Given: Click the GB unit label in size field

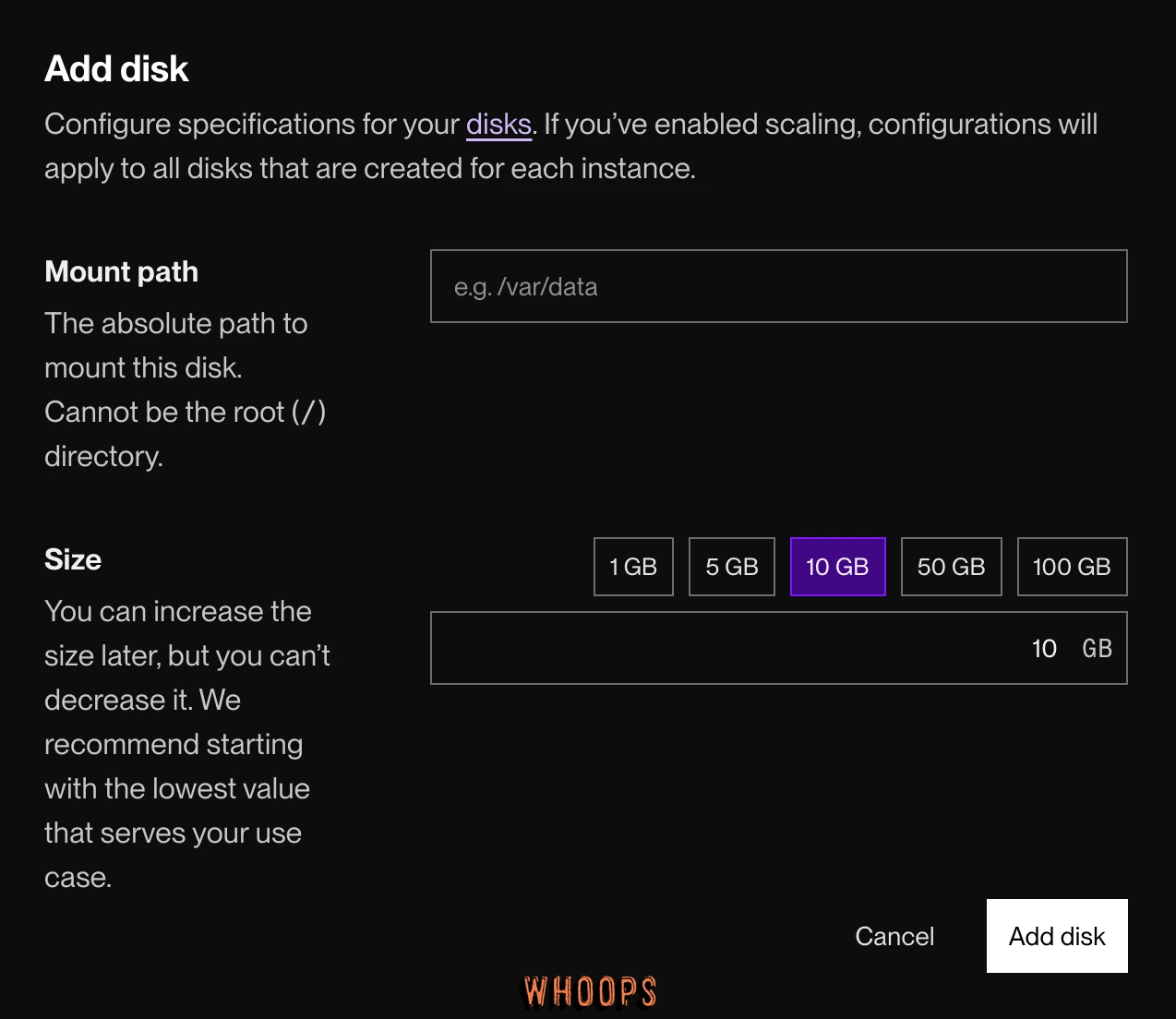Looking at the screenshot, I should (1097, 648).
